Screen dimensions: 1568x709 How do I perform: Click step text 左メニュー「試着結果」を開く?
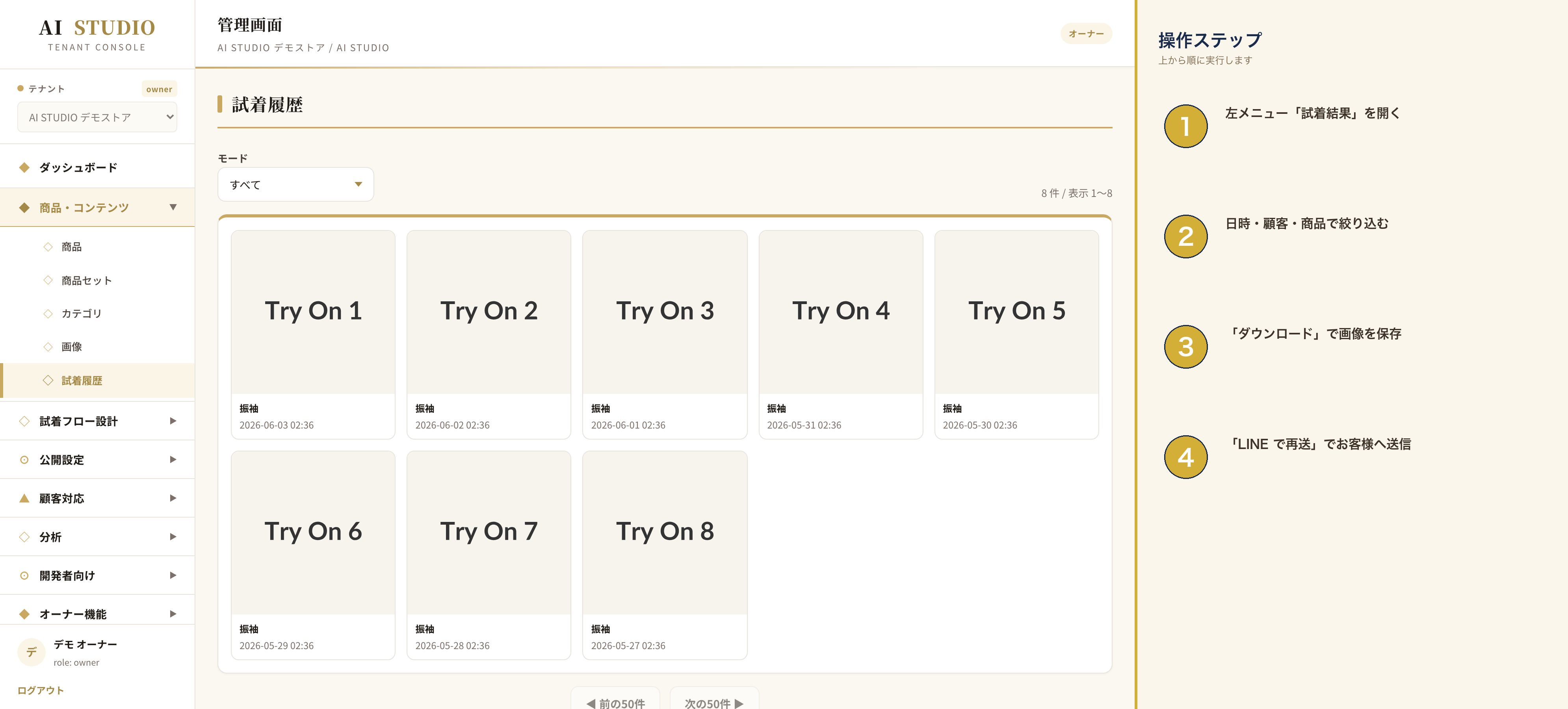tap(1313, 113)
